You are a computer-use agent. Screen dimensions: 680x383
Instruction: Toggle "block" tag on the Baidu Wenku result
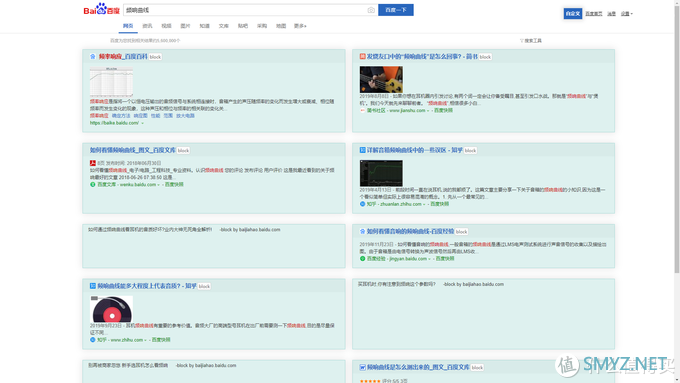(183, 151)
